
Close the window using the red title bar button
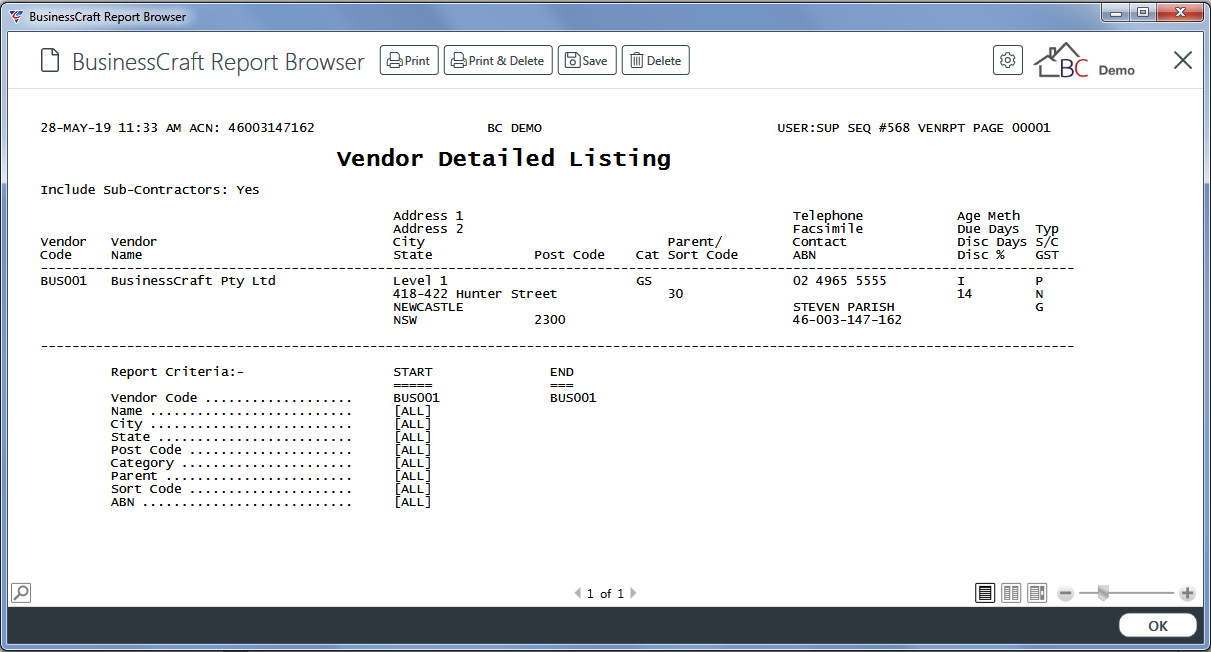click(x=1179, y=12)
